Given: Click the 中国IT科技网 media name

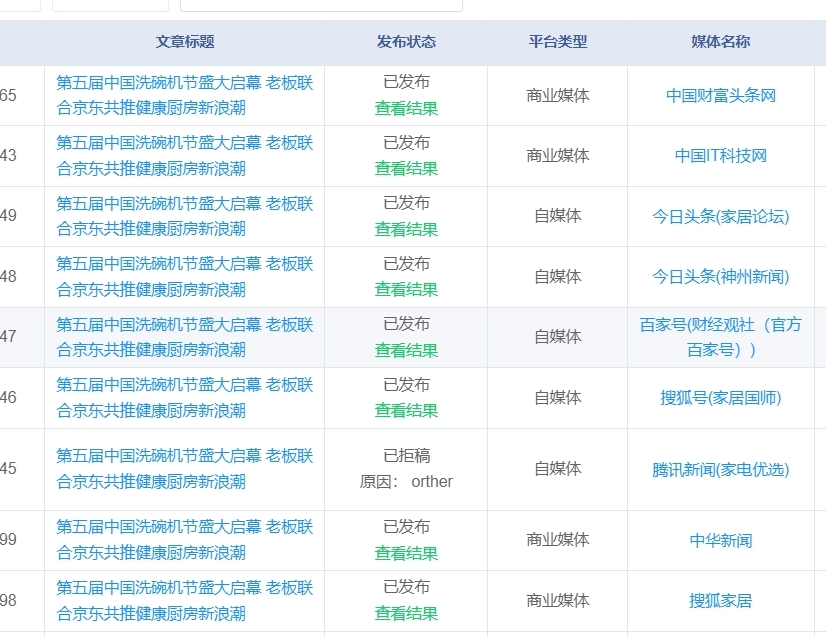Looking at the screenshot, I should (x=720, y=156).
